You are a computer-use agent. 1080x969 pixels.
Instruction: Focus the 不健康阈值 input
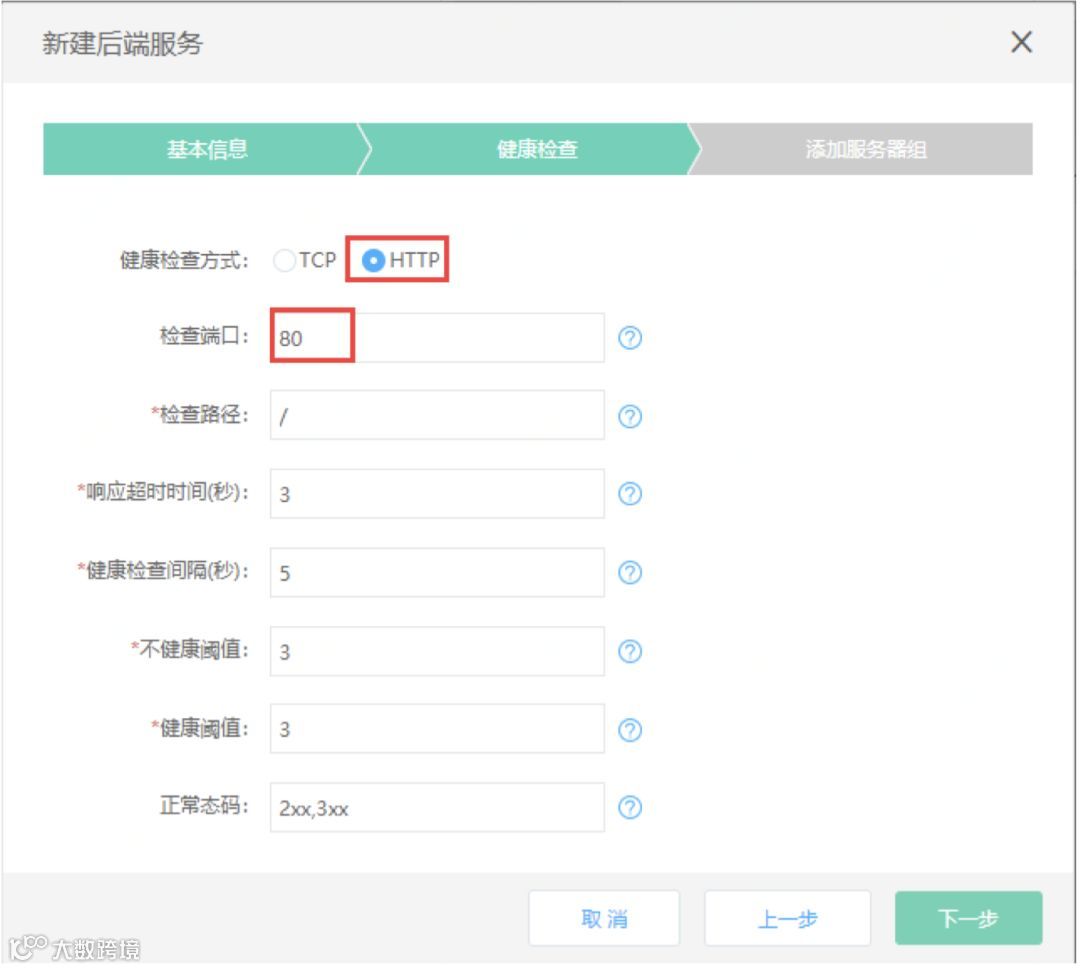[x=437, y=651]
